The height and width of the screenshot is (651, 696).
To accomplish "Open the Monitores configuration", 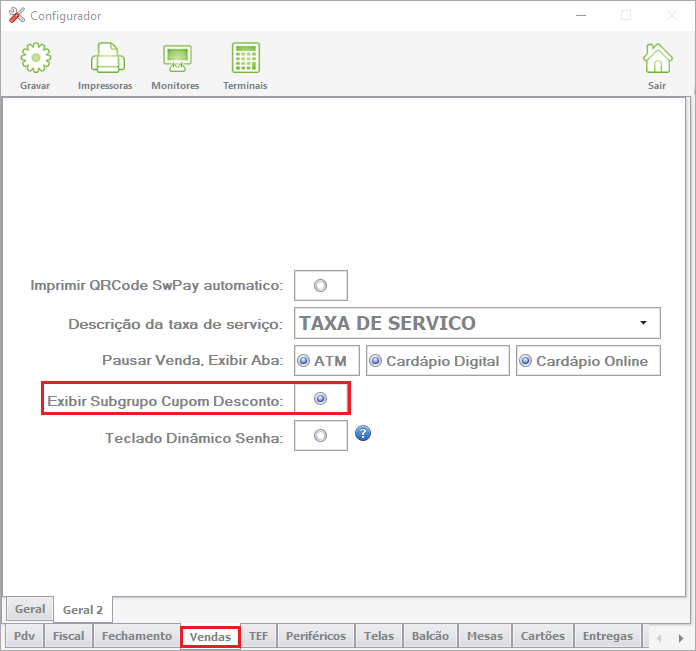I will (x=178, y=59).
